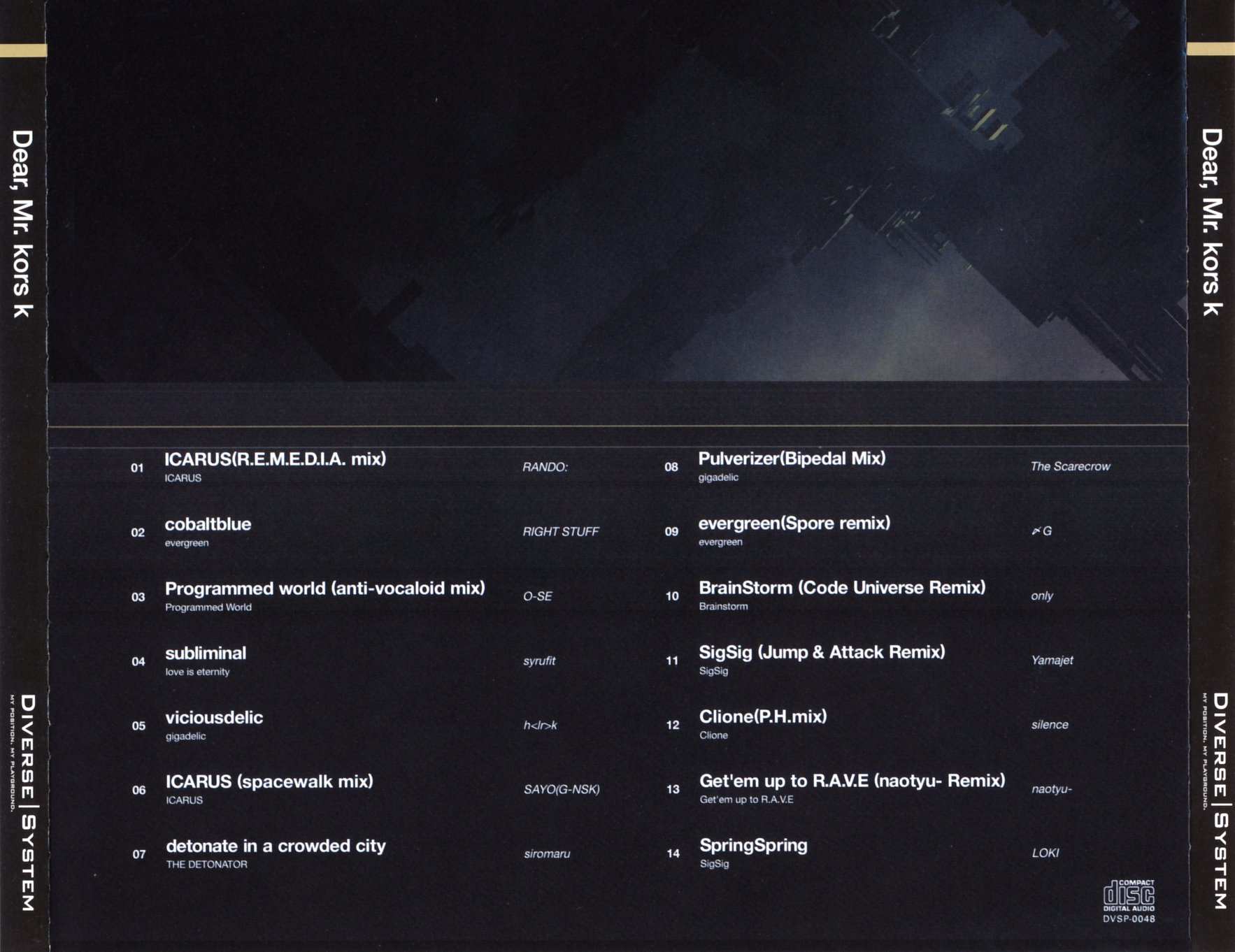Select the cobaltblue track title

click(208, 524)
